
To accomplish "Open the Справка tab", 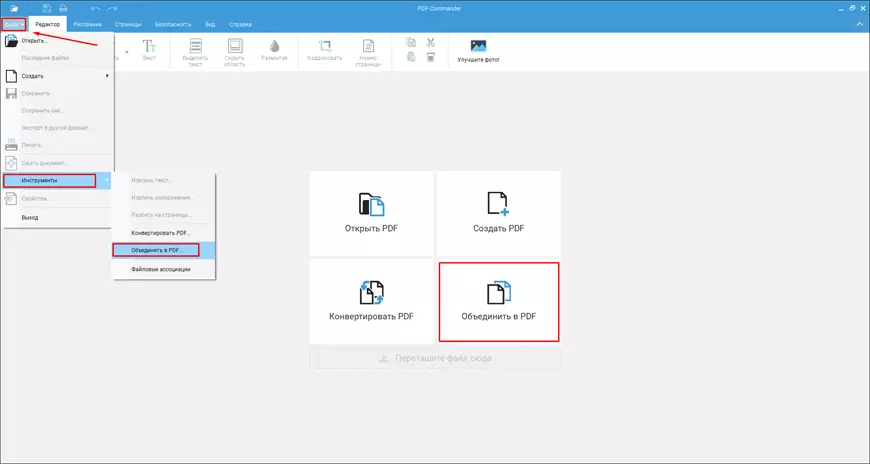I will [240, 24].
